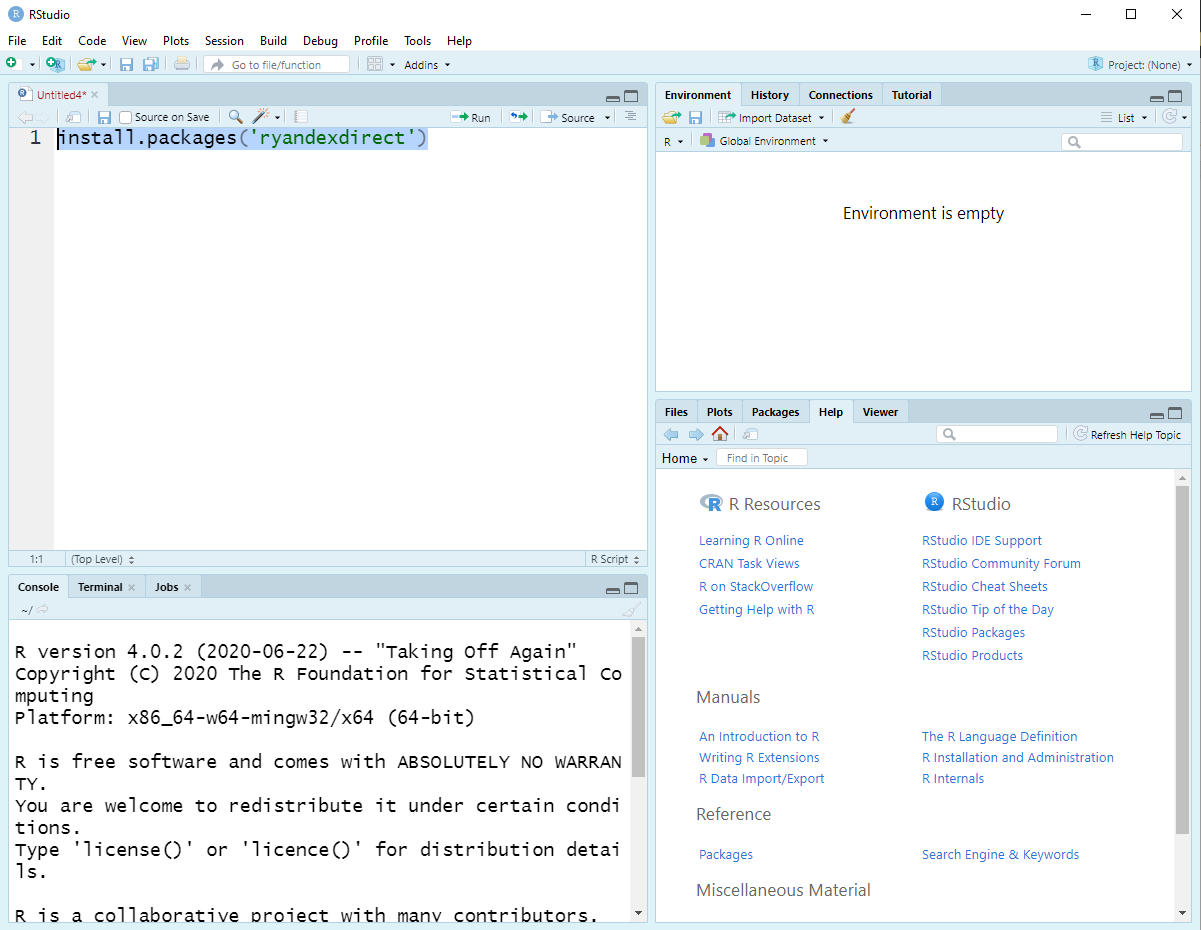Click the create a project icon
The image size is (1201, 930).
pyautogui.click(x=56, y=64)
